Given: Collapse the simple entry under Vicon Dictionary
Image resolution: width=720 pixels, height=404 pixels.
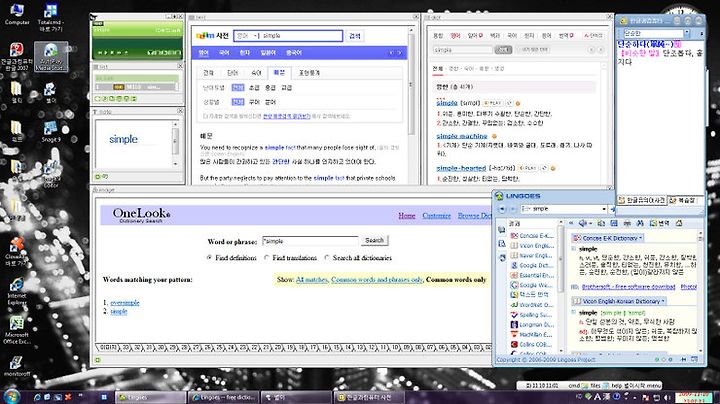Looking at the screenshot, I should [x=574, y=312].
